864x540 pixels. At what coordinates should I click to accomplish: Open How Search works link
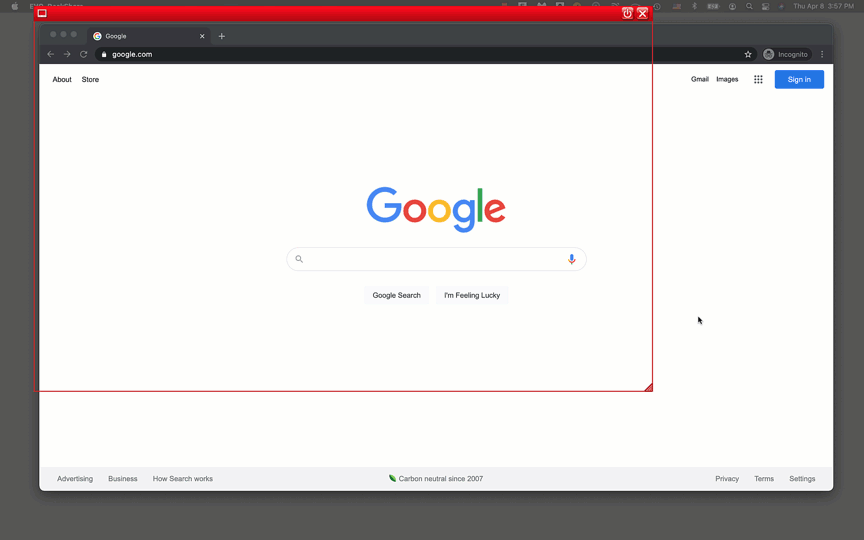click(182, 479)
